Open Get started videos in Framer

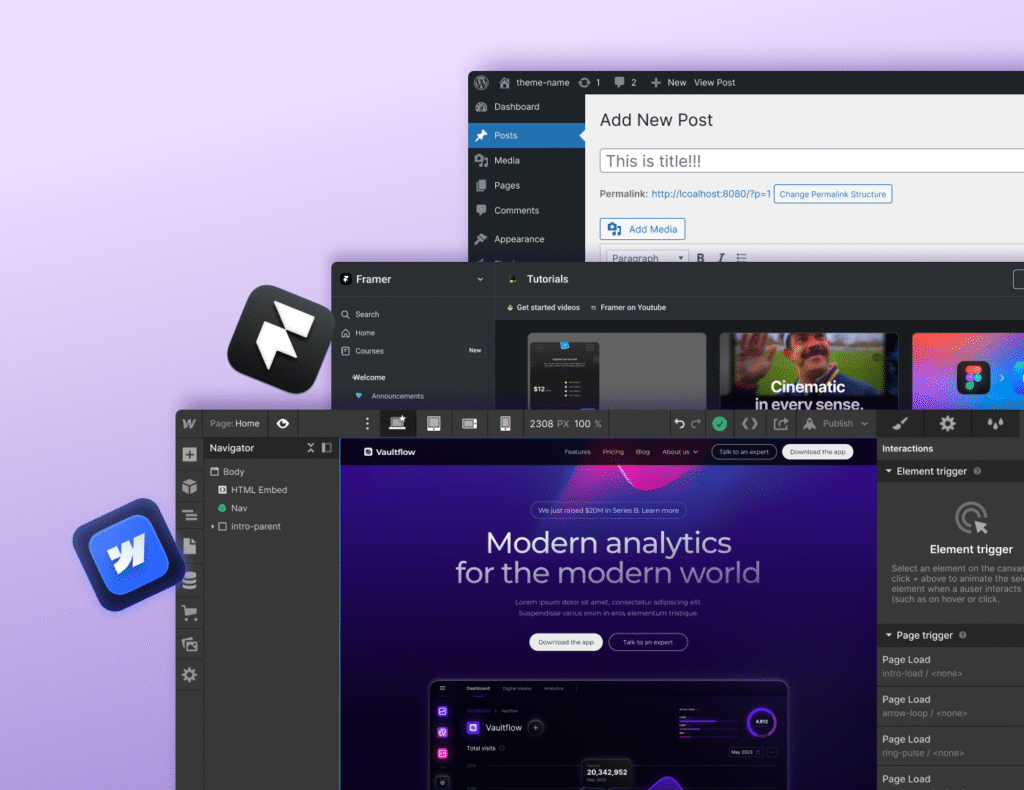click(543, 308)
